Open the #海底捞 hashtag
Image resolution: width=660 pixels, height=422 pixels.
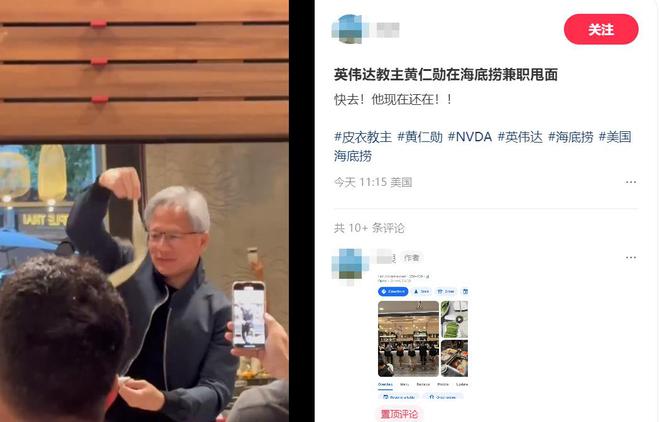(x=570, y=137)
